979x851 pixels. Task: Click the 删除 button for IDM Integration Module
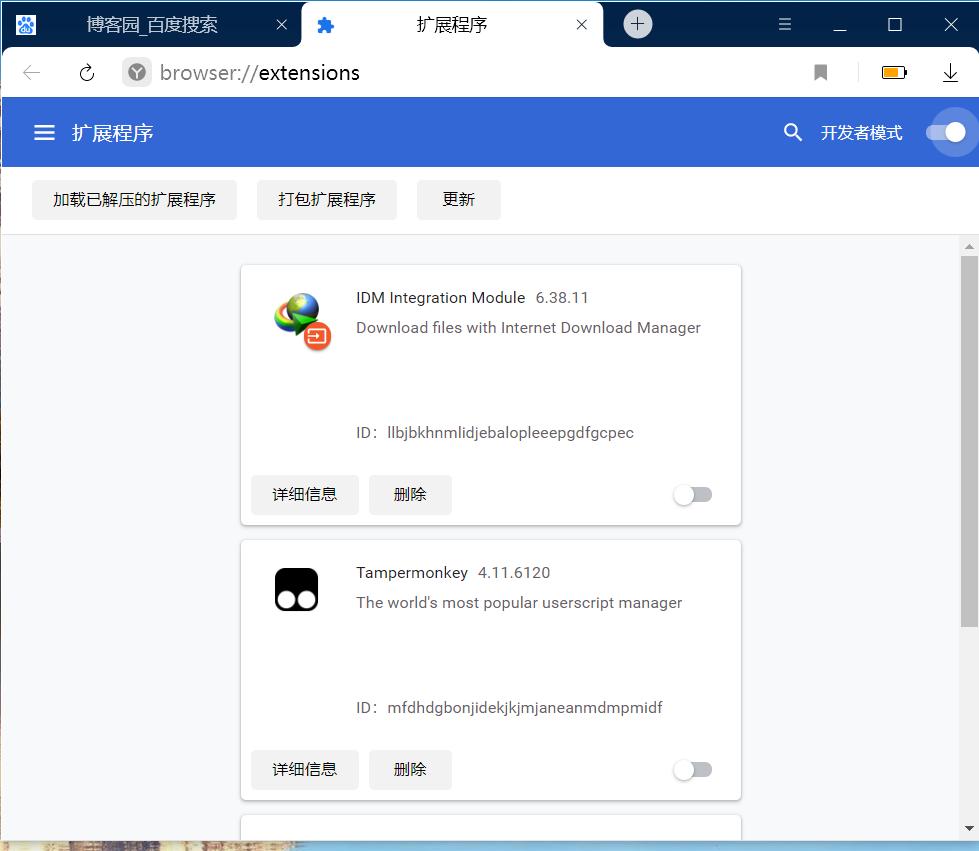tap(410, 494)
